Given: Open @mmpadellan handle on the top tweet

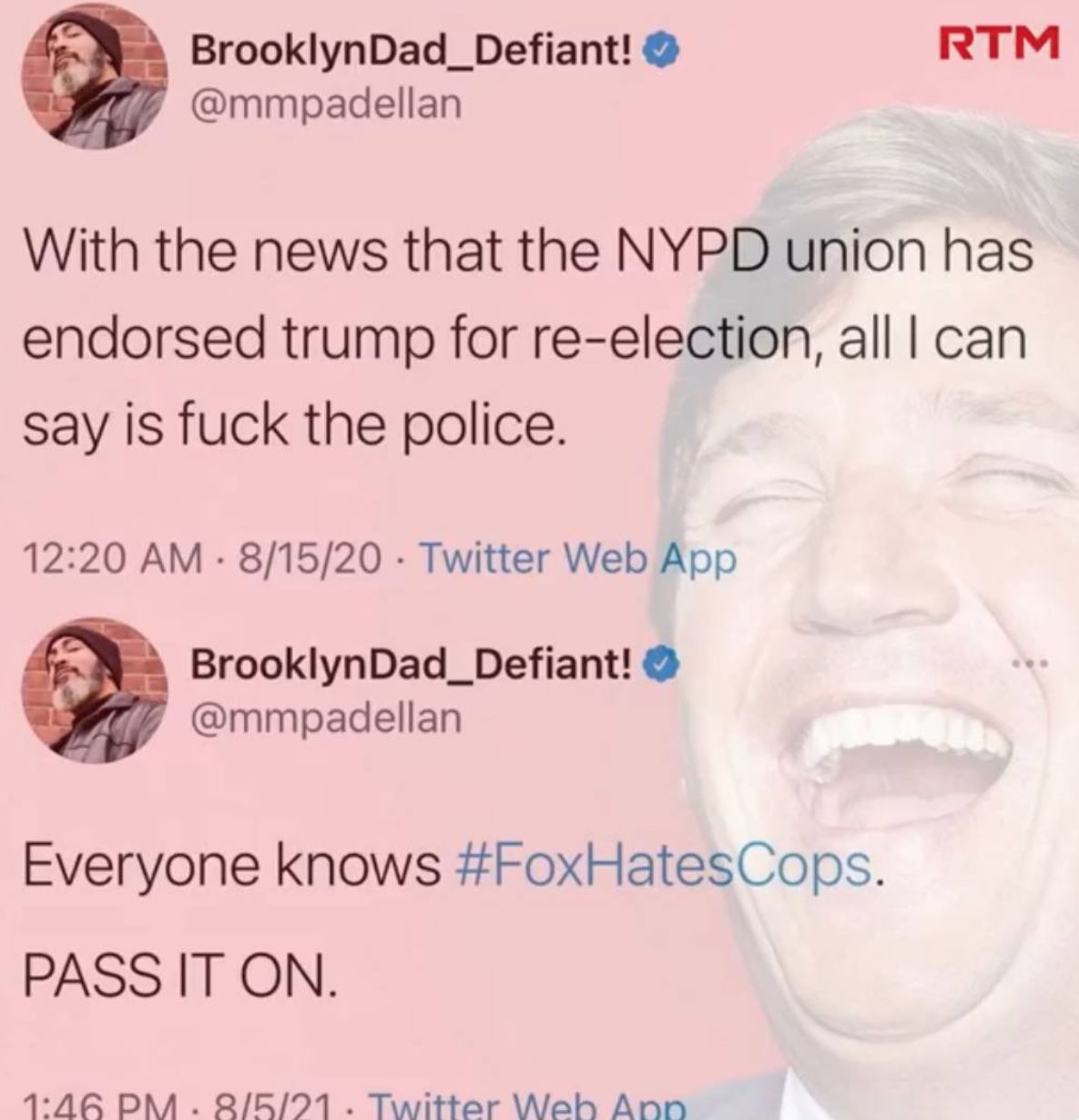Looking at the screenshot, I should [324, 104].
